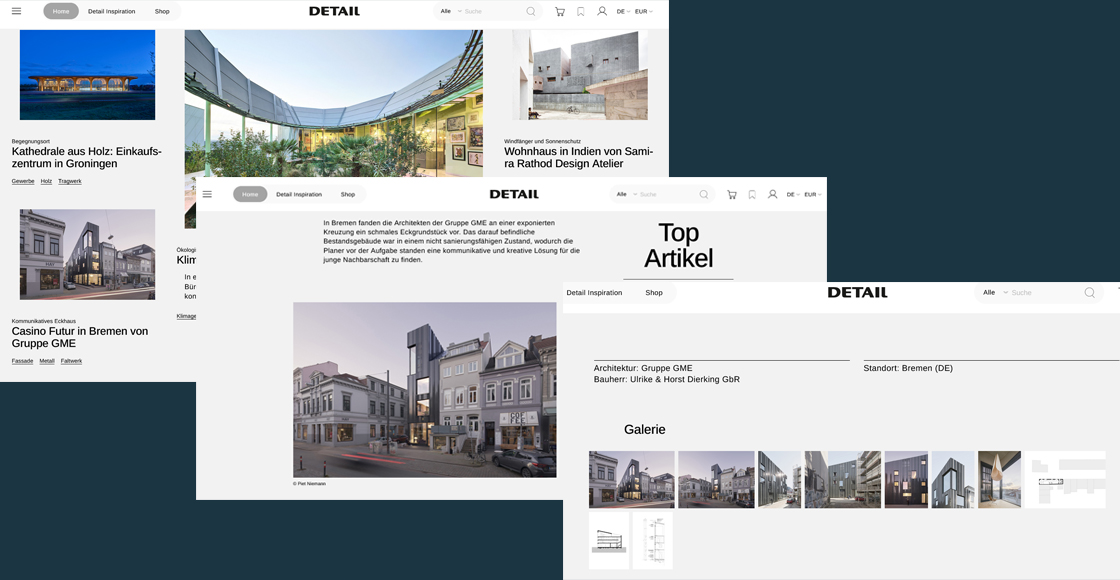The image size is (1120, 580).
Task: Click the cart icon on the Bremen article page
Action: click(732, 194)
